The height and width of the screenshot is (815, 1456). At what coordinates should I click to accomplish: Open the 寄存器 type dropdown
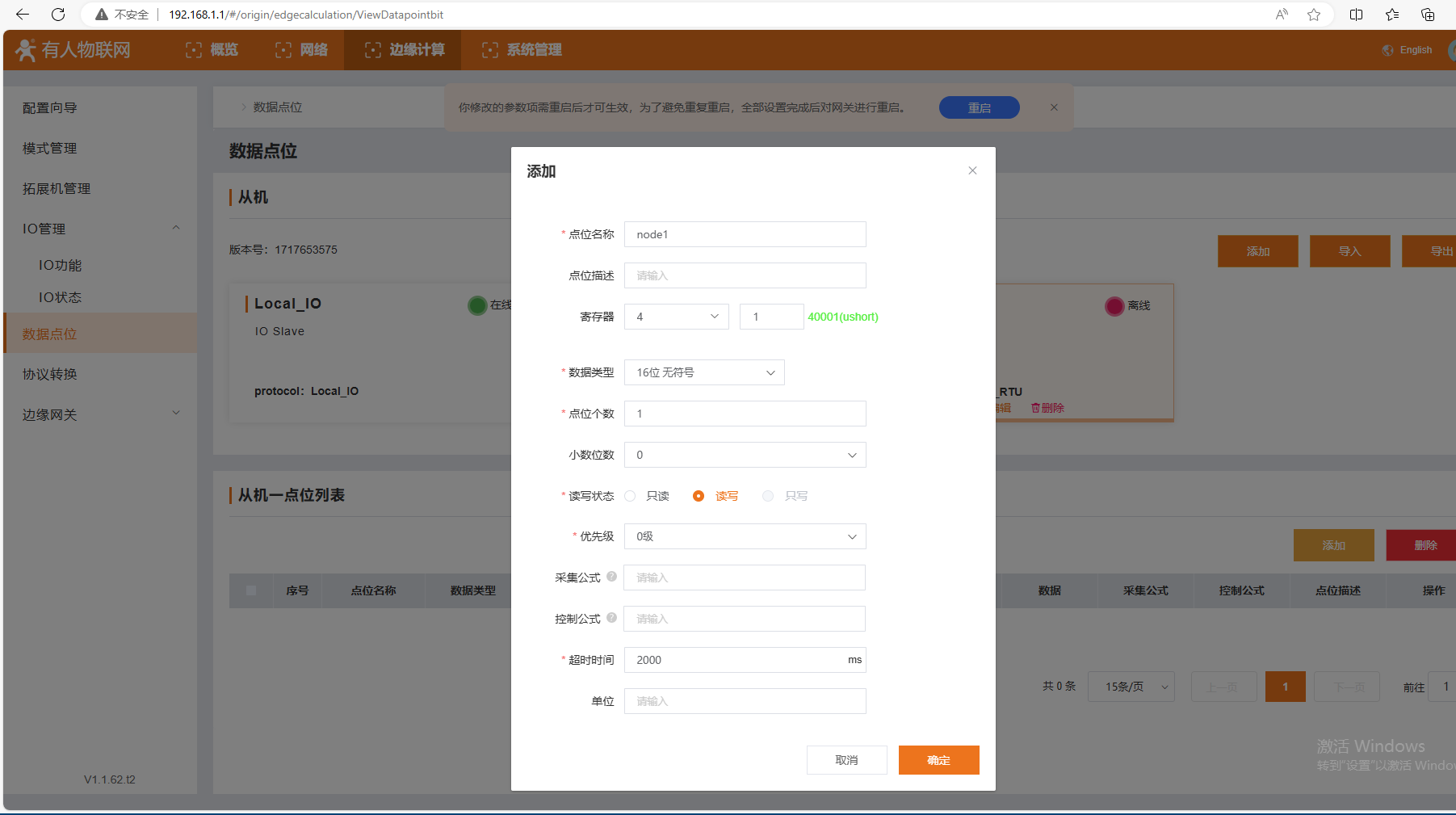coord(676,317)
